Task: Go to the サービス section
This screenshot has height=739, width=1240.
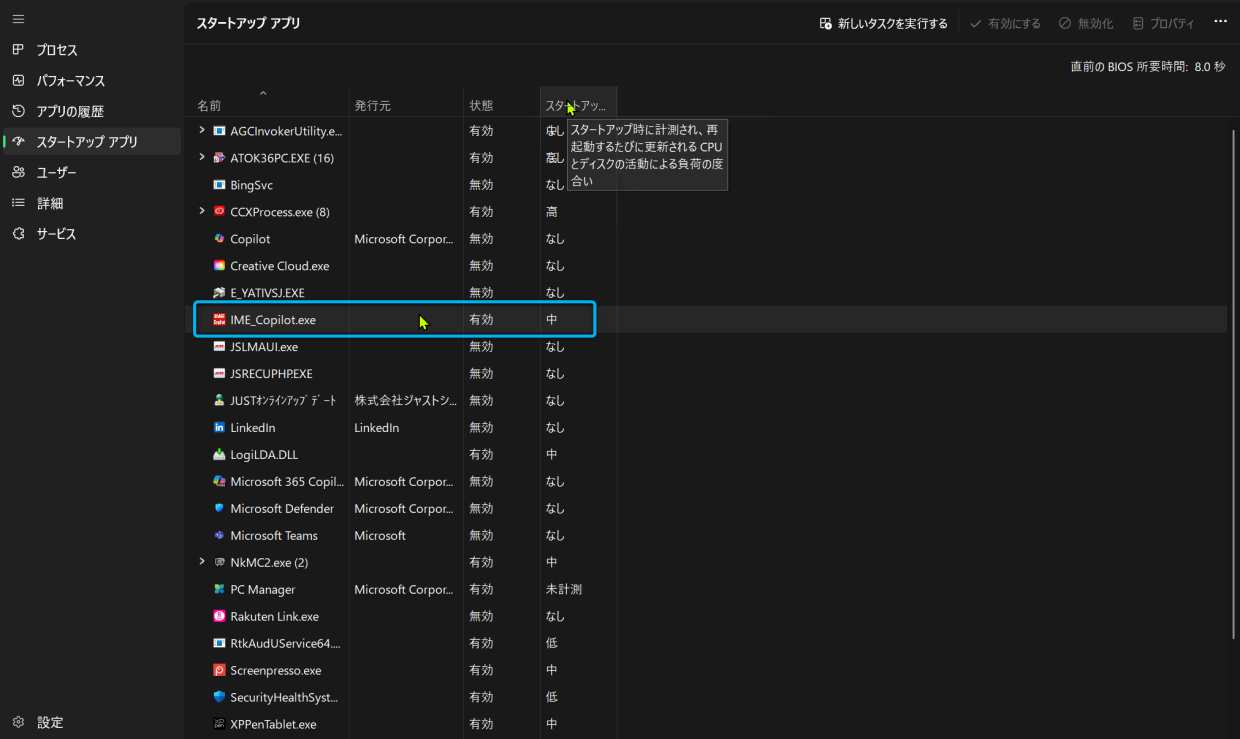Action: click(56, 234)
